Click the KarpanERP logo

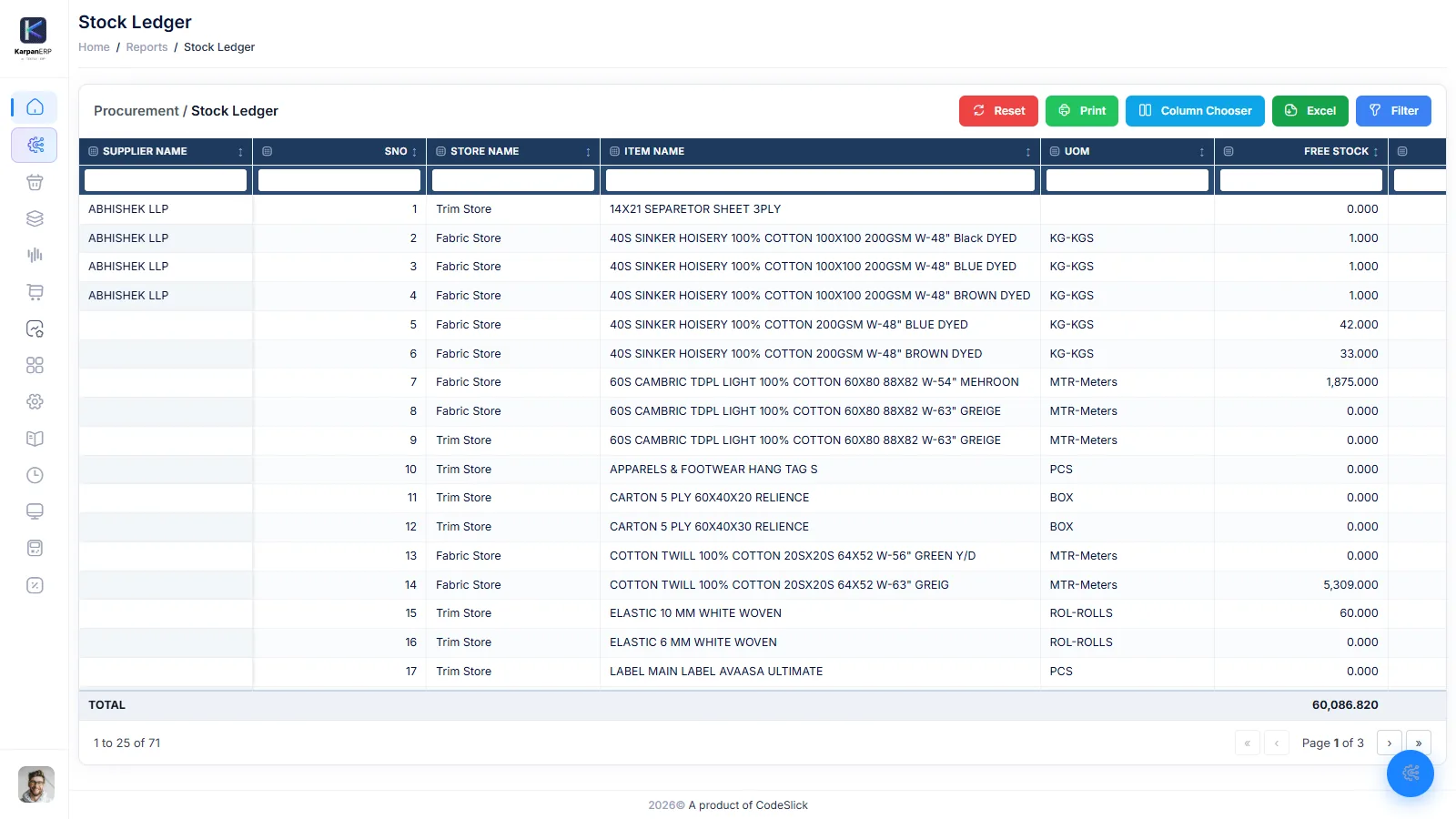coord(34,37)
